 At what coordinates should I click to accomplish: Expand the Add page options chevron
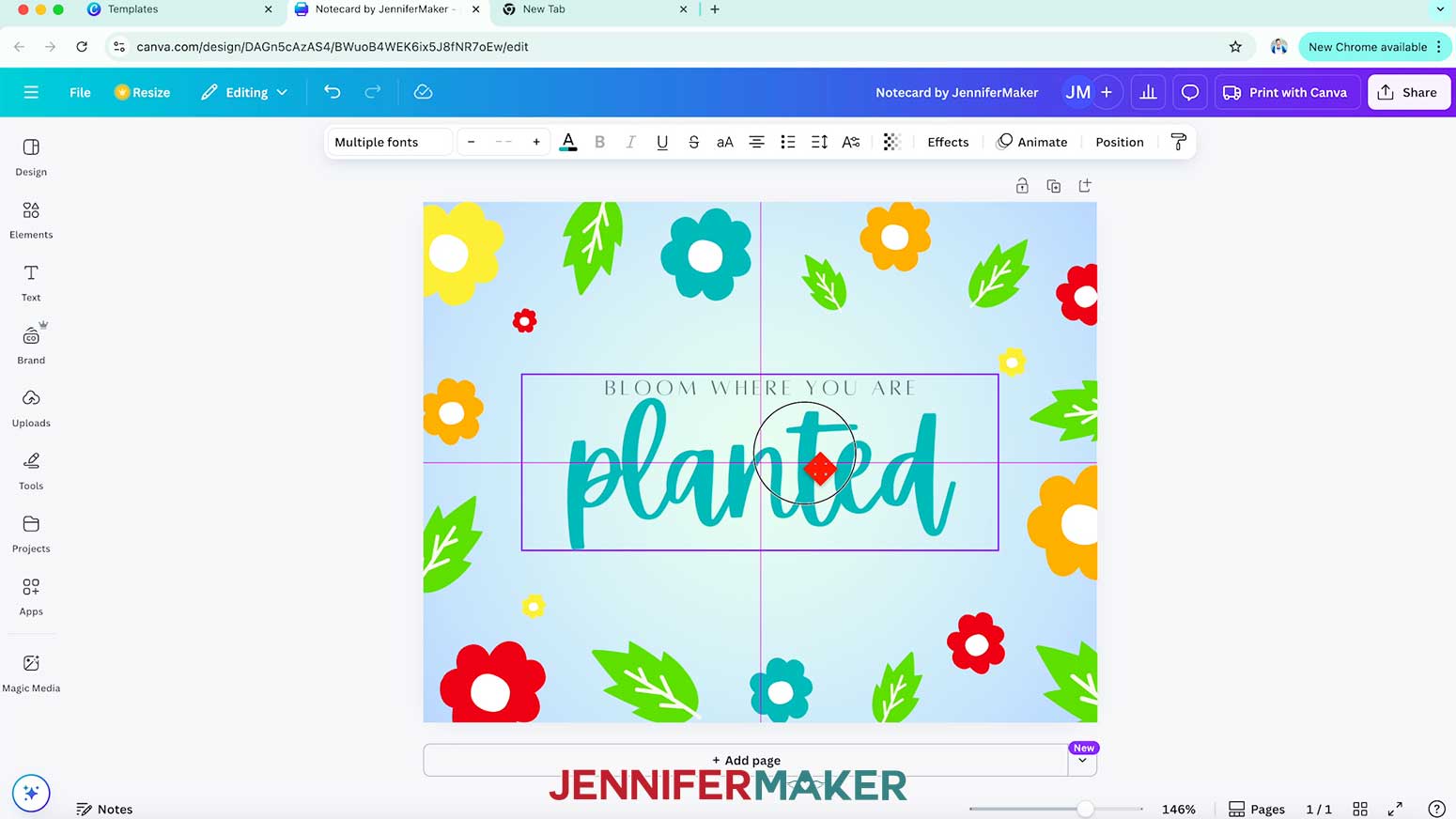1082,761
